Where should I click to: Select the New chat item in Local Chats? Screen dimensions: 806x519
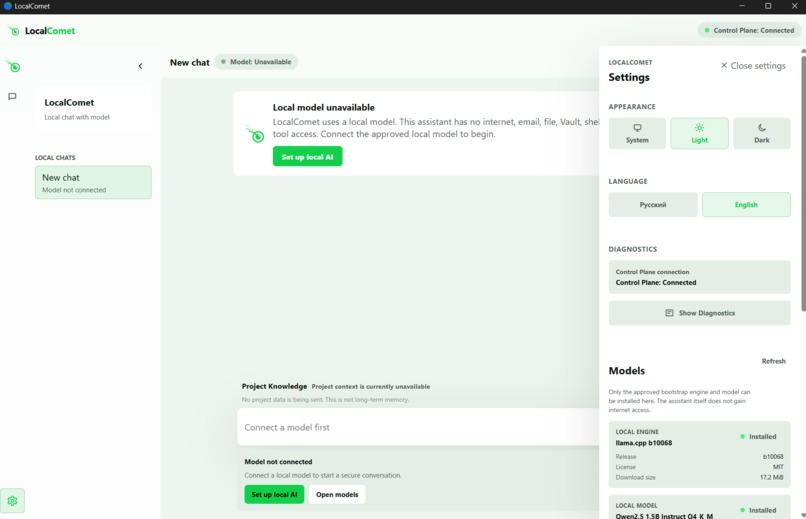click(x=93, y=182)
